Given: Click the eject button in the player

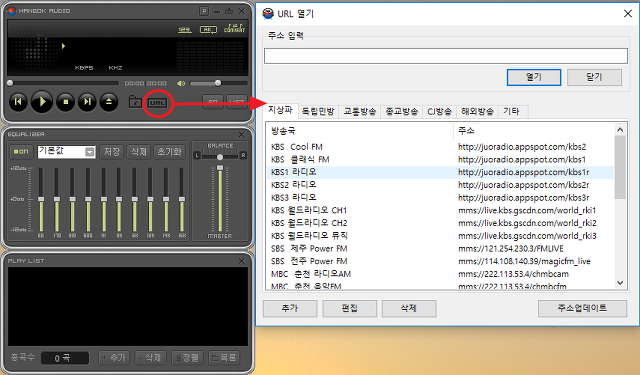Looking at the screenshot, I should (x=109, y=102).
